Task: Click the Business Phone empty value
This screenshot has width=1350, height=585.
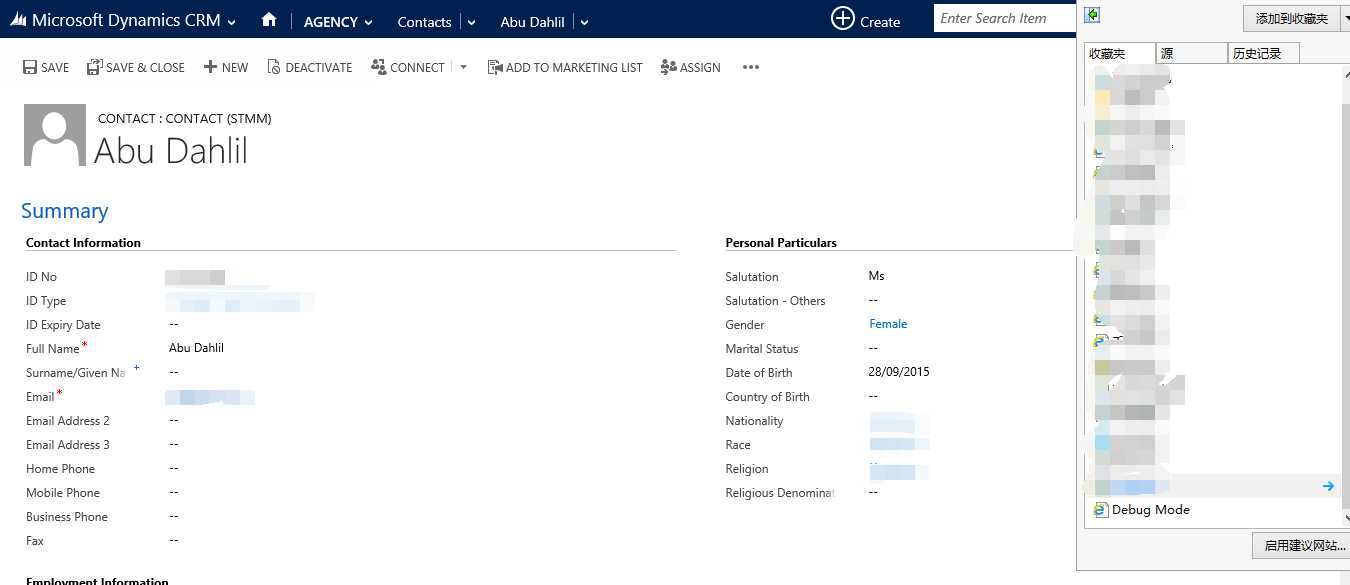Action: (174, 516)
